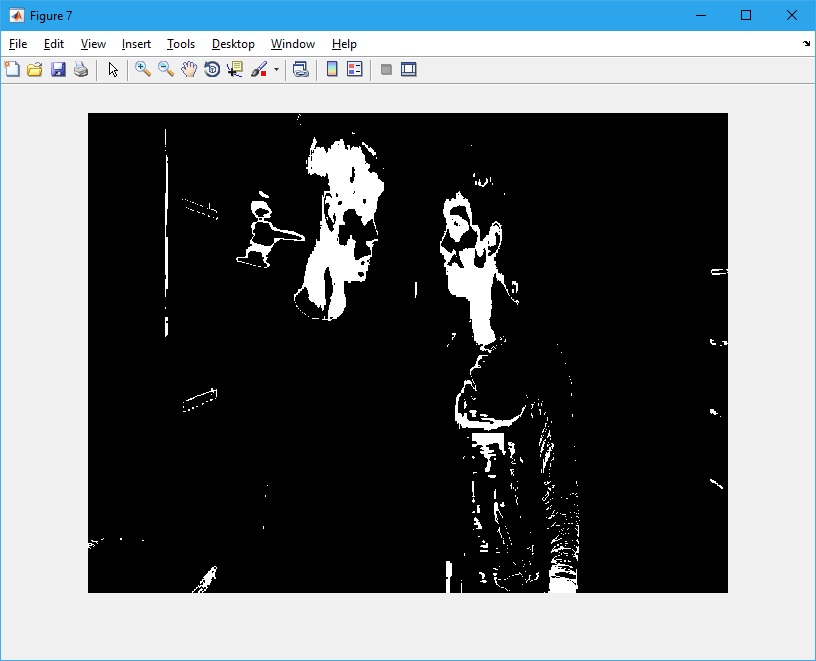The height and width of the screenshot is (661, 816).
Task: Select the Rotate 3D tool
Action: click(212, 70)
